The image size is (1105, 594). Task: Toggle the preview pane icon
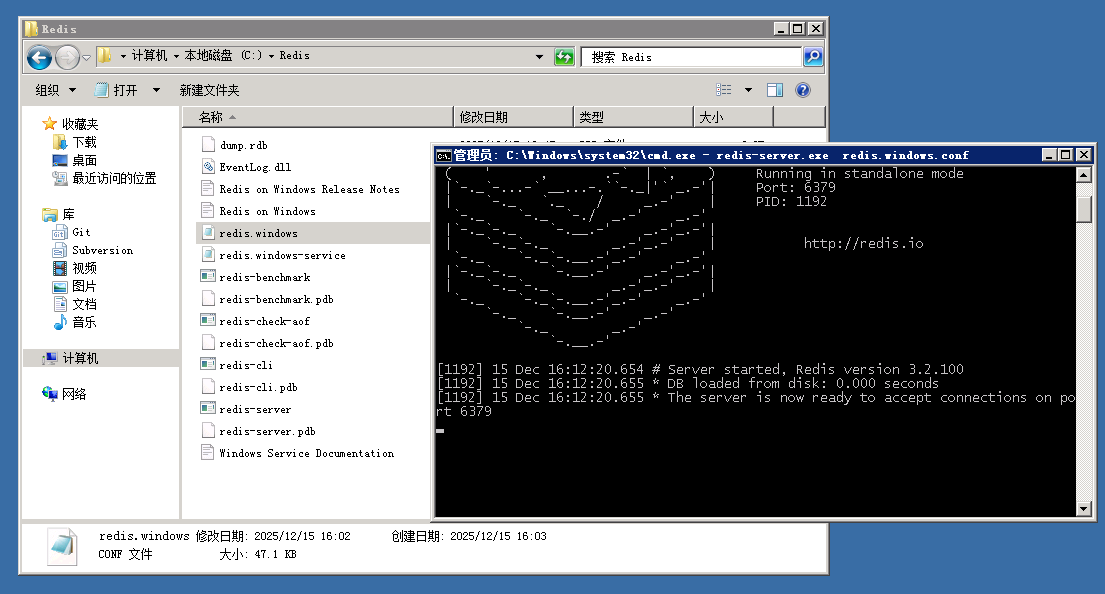[x=774, y=90]
